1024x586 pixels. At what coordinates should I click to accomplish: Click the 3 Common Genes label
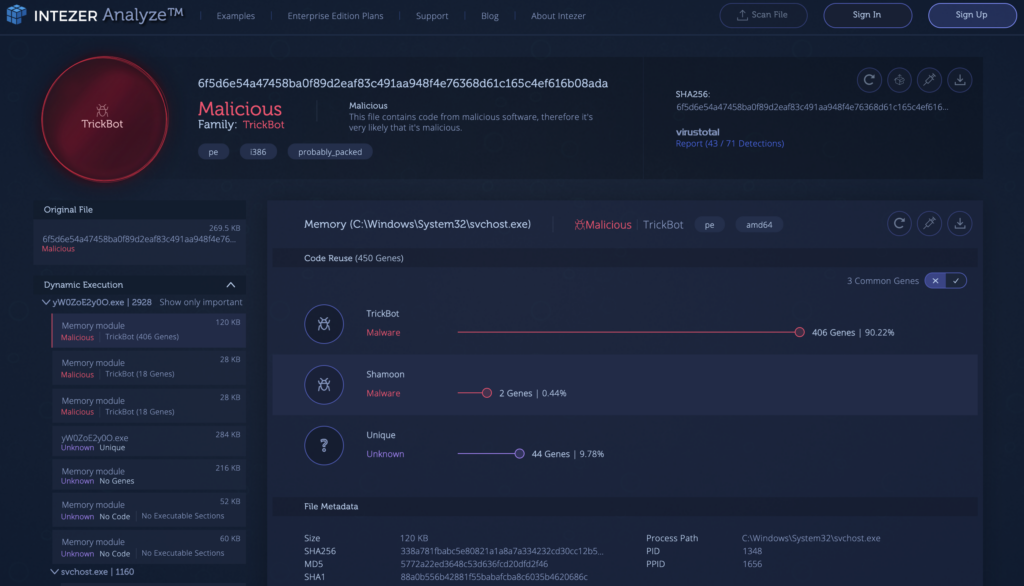click(882, 281)
